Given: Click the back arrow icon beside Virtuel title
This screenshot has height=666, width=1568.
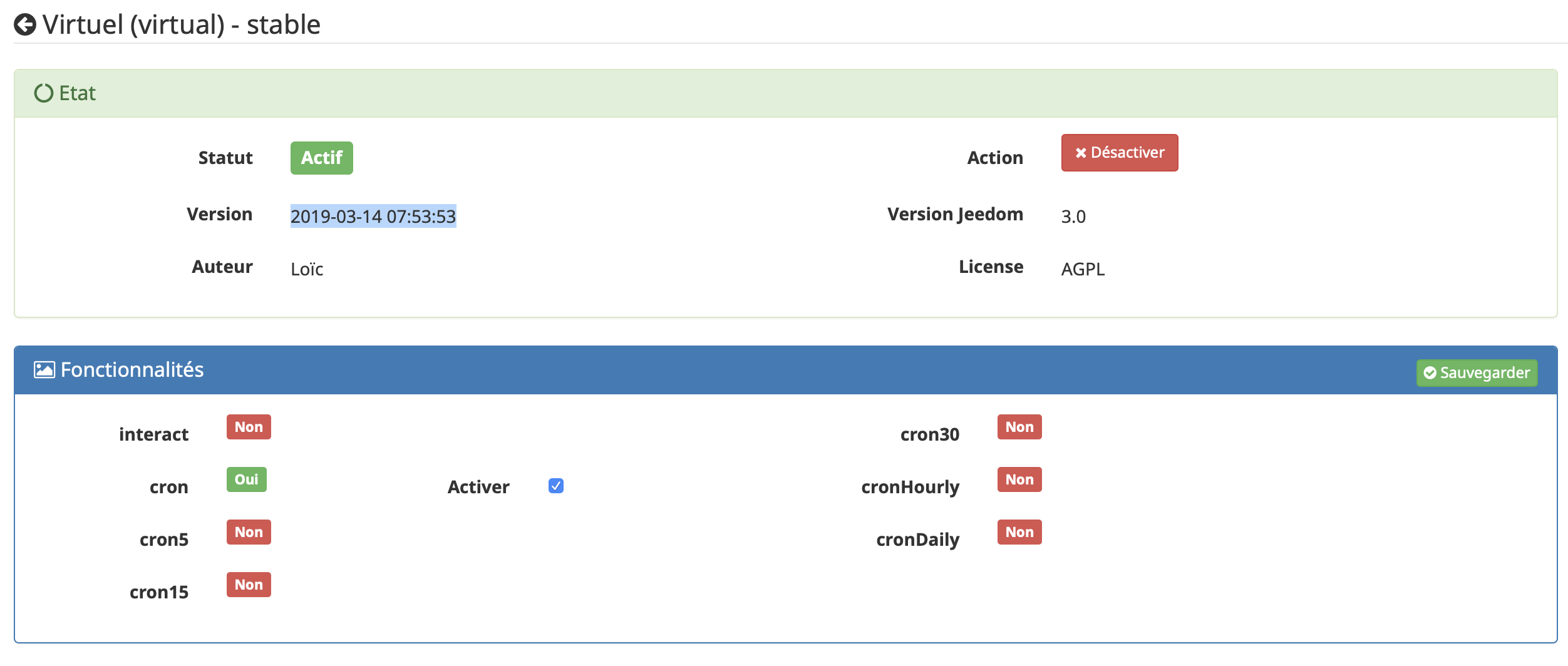Looking at the screenshot, I should click(x=25, y=25).
